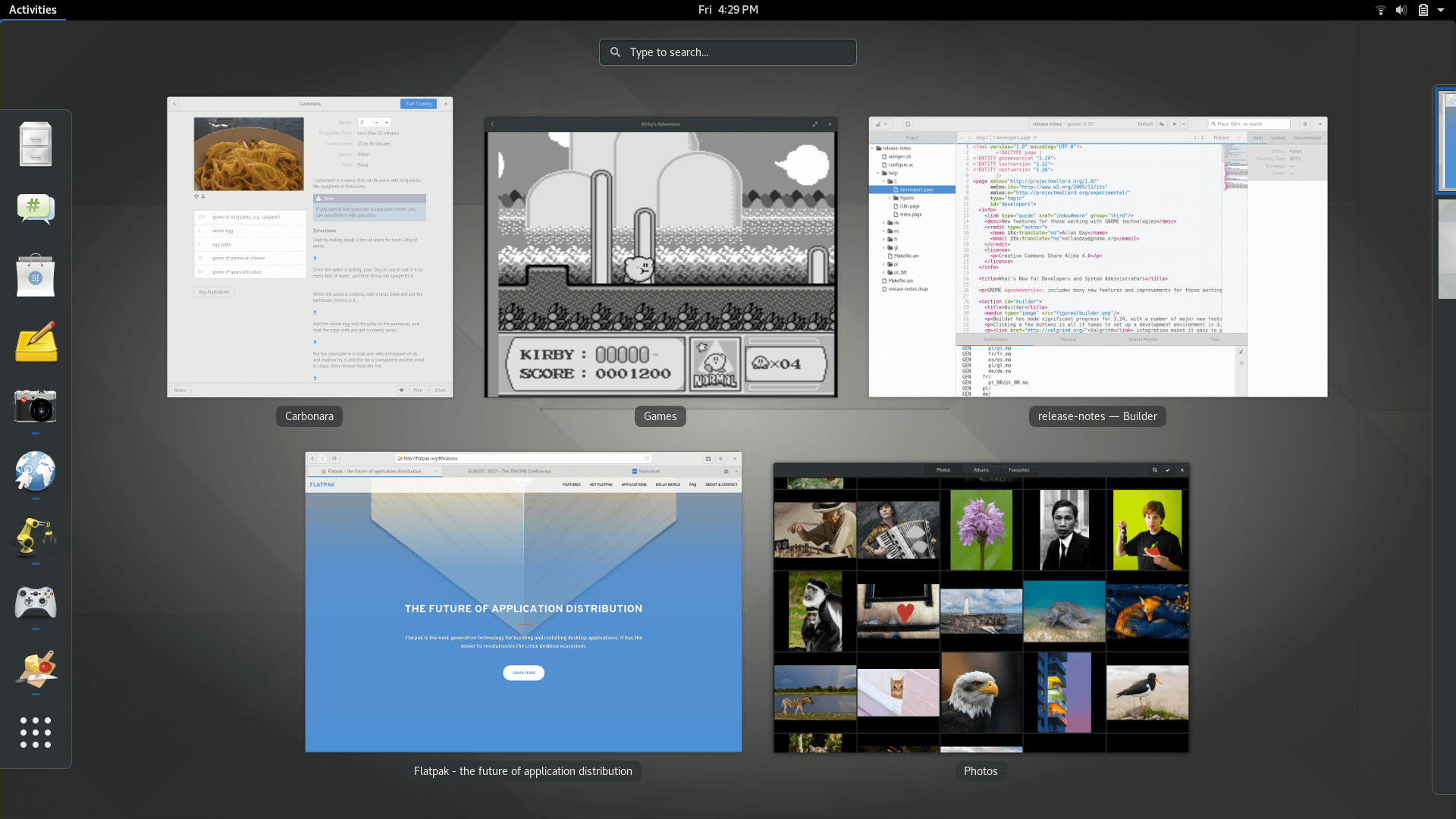Focus the Type to search field
The height and width of the screenshot is (819, 1456).
(728, 52)
